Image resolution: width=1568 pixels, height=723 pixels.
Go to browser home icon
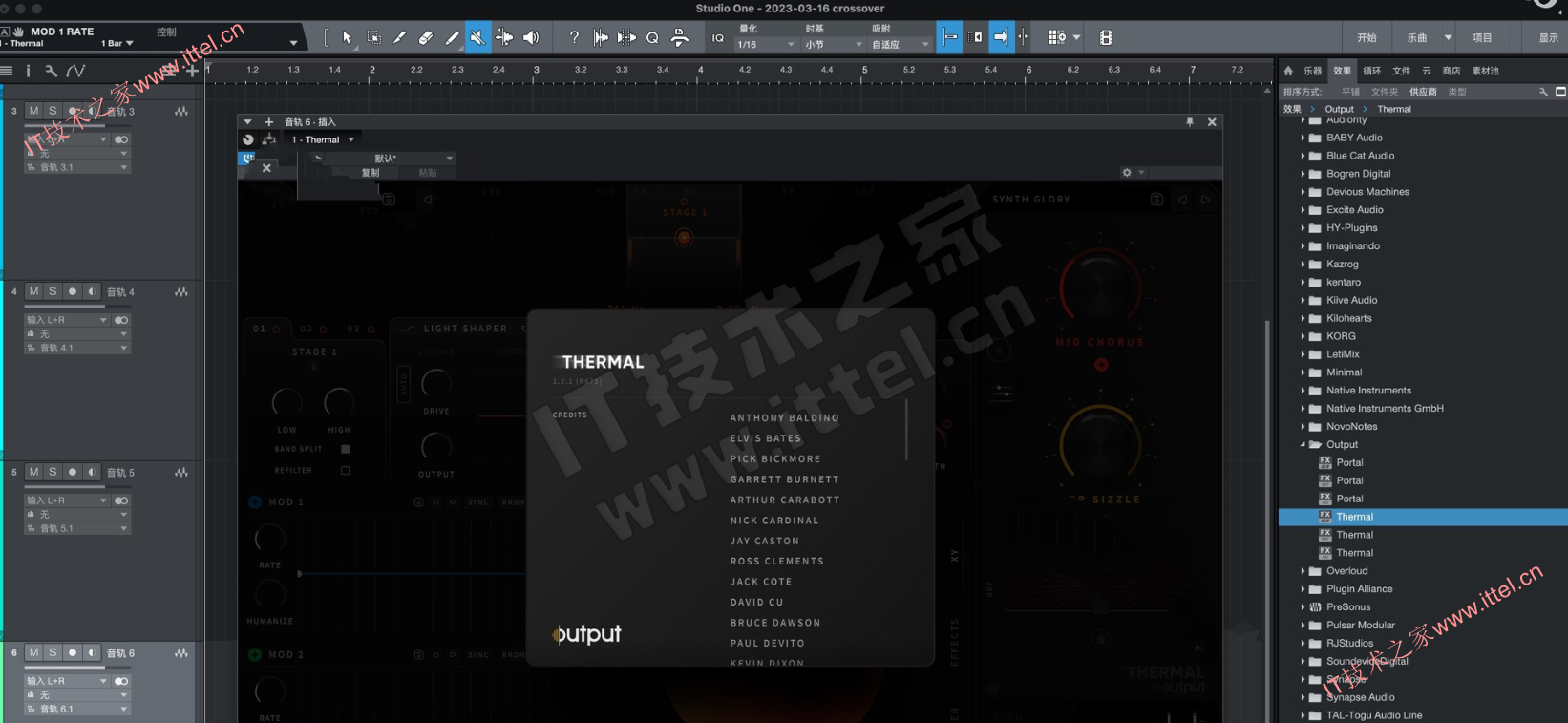(x=1288, y=71)
